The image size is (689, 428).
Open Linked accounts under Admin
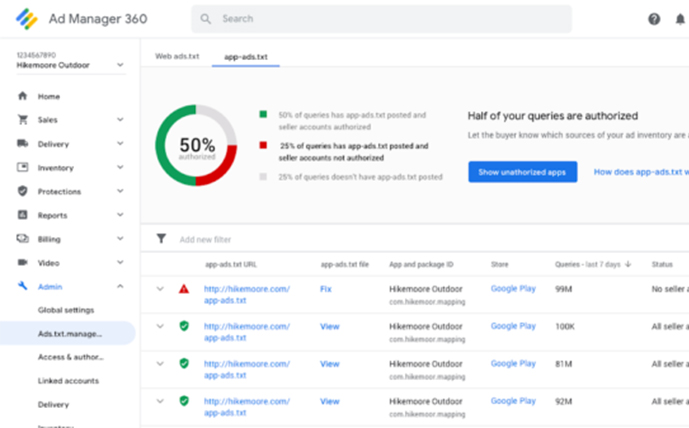pyautogui.click(x=68, y=381)
